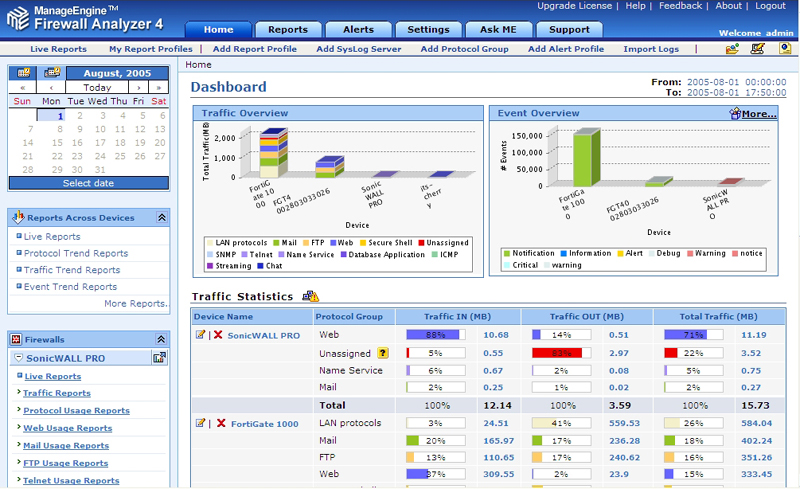Open the Reports tab

(288, 30)
